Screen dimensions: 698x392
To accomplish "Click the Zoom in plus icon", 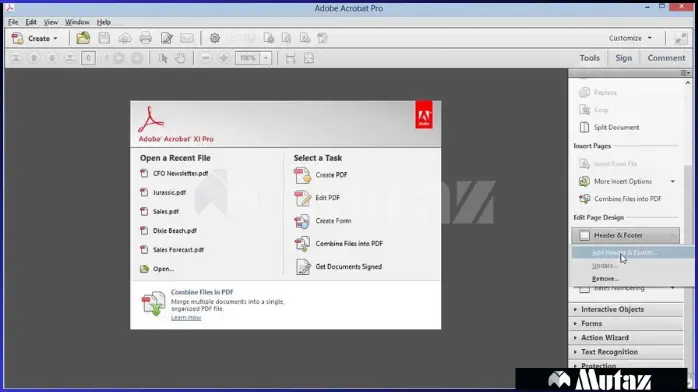I will [x=223, y=58].
